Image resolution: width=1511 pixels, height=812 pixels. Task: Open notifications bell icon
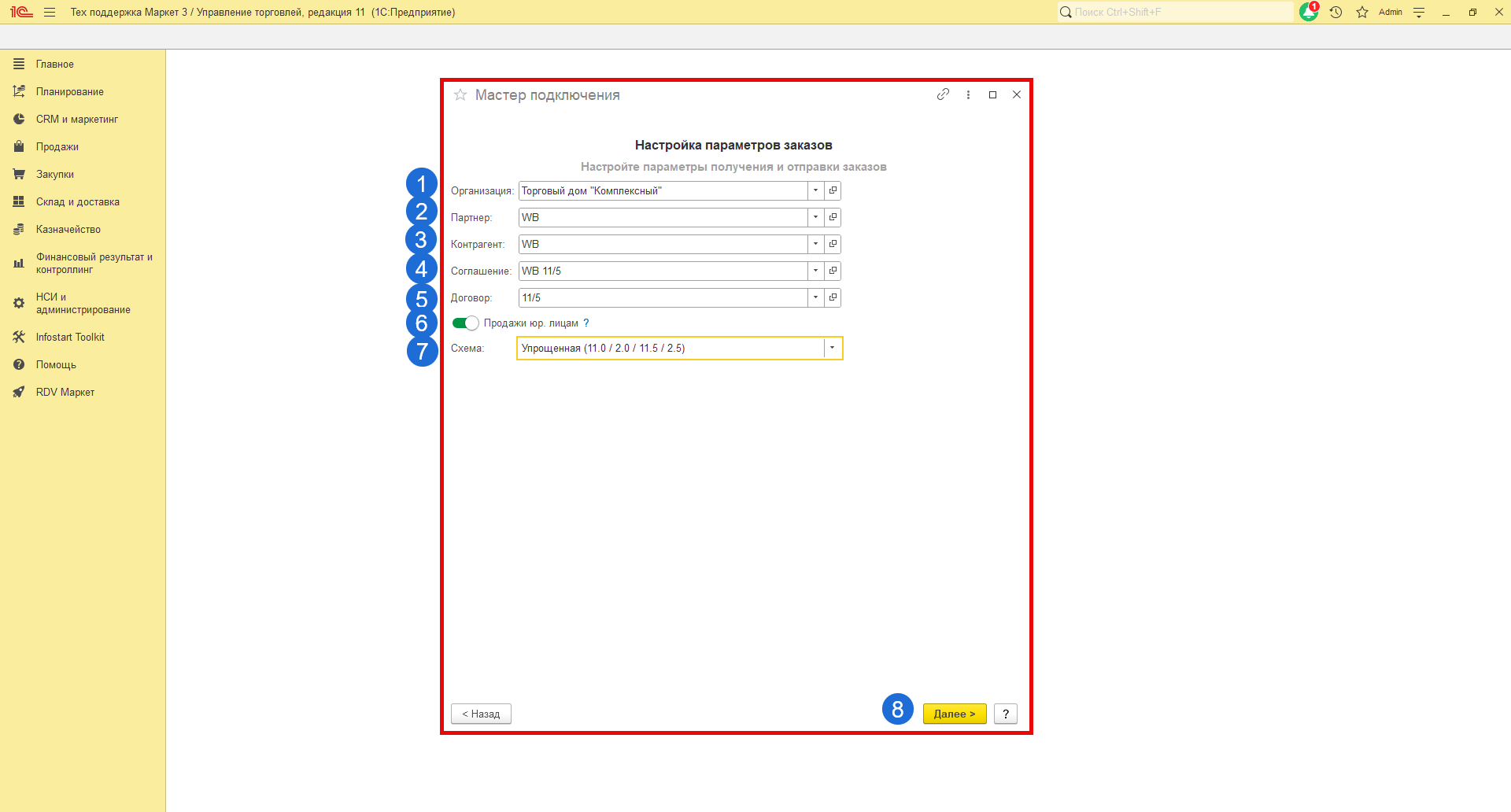1309,12
